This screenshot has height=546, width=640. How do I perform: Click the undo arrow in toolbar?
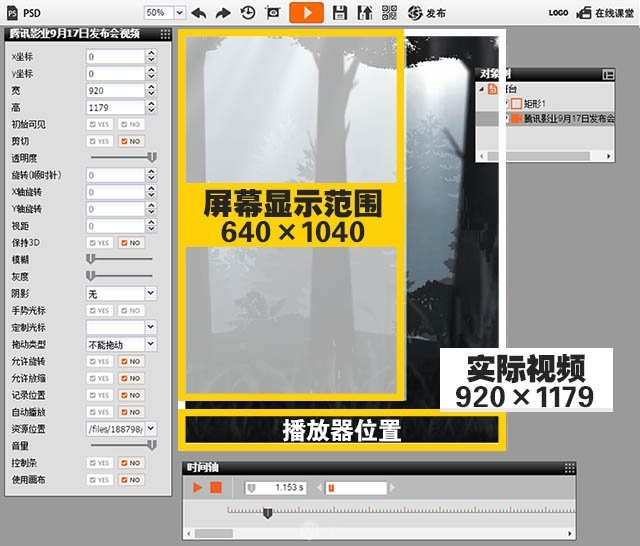pyautogui.click(x=198, y=13)
